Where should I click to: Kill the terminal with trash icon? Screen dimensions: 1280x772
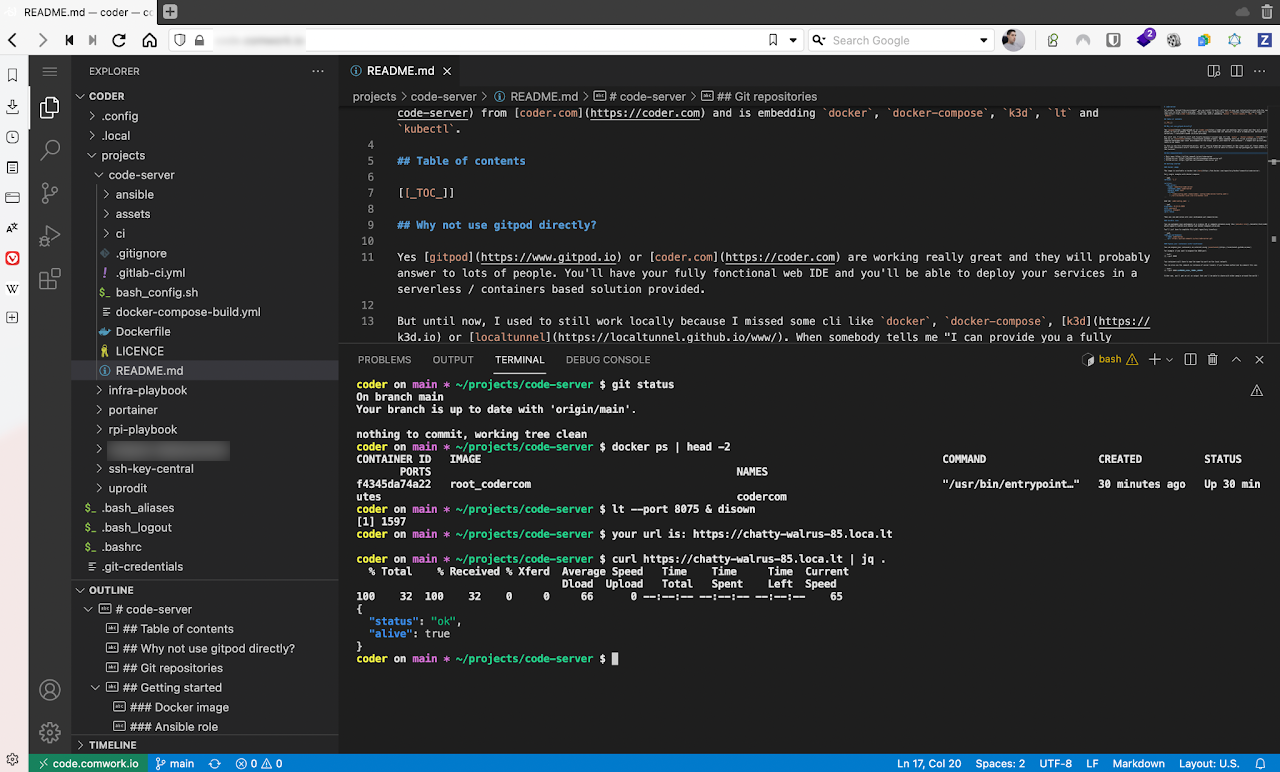pyautogui.click(x=1213, y=359)
